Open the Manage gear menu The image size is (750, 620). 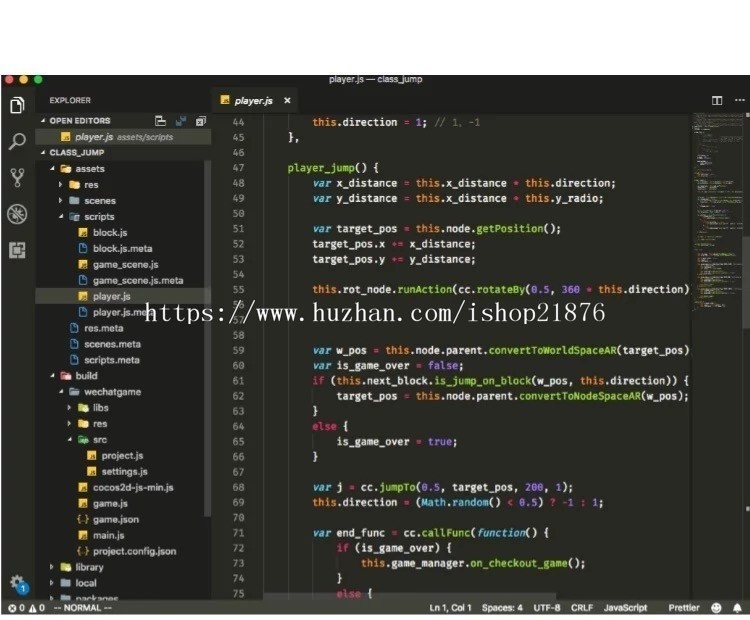click(x=18, y=583)
